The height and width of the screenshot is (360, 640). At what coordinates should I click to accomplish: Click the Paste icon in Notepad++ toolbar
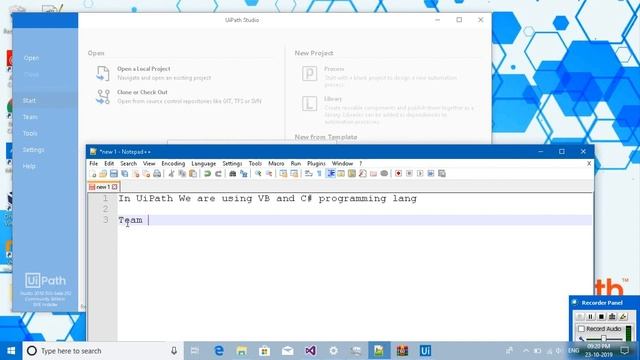tap(193, 174)
